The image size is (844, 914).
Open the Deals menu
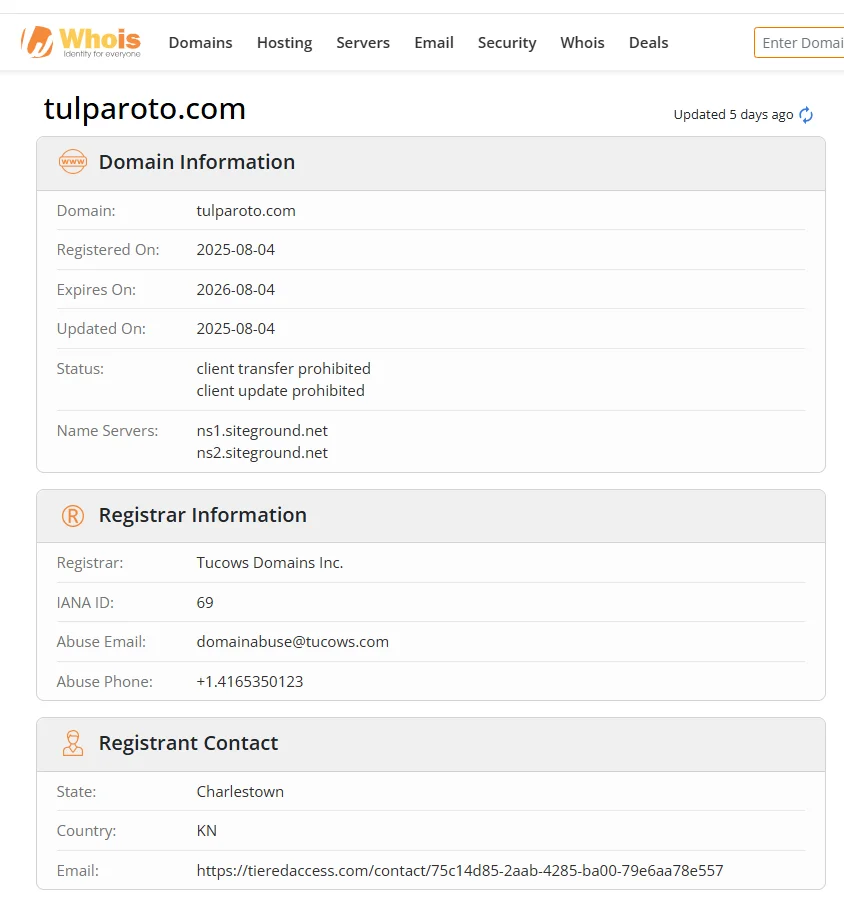tap(648, 43)
